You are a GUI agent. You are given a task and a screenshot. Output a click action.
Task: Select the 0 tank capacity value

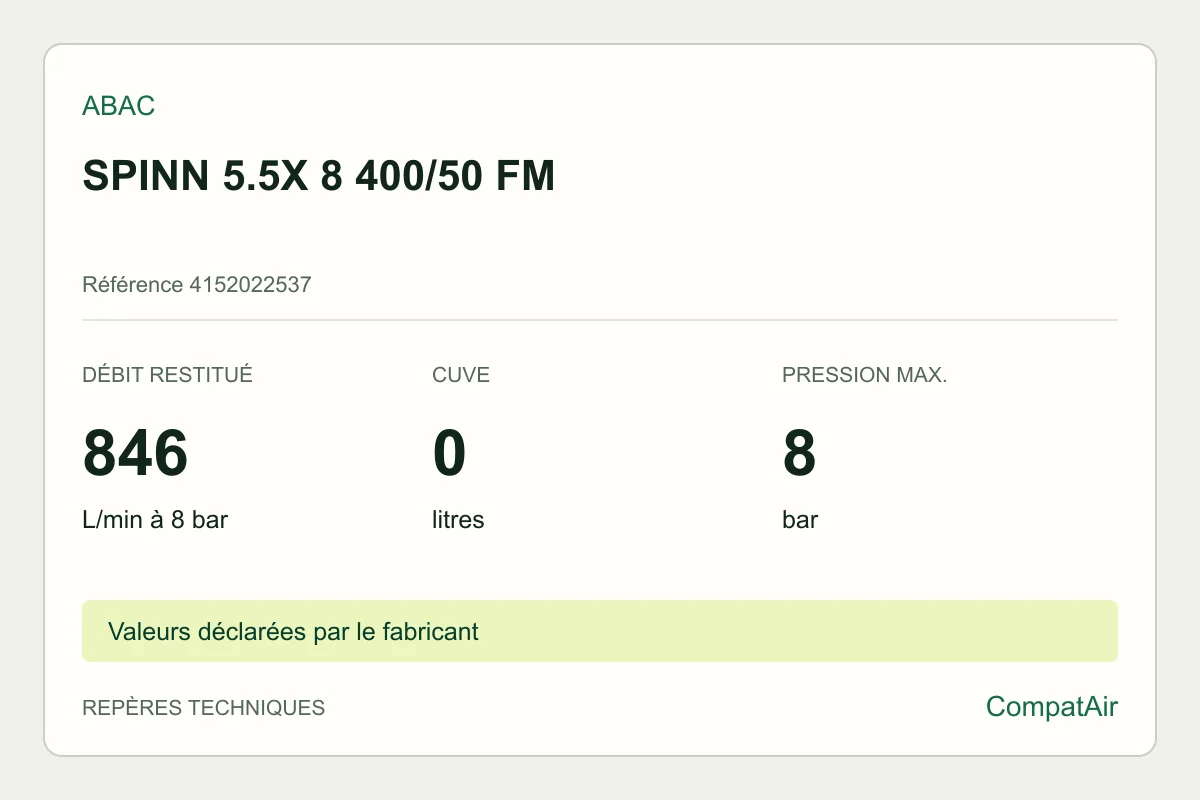pyautogui.click(x=449, y=453)
